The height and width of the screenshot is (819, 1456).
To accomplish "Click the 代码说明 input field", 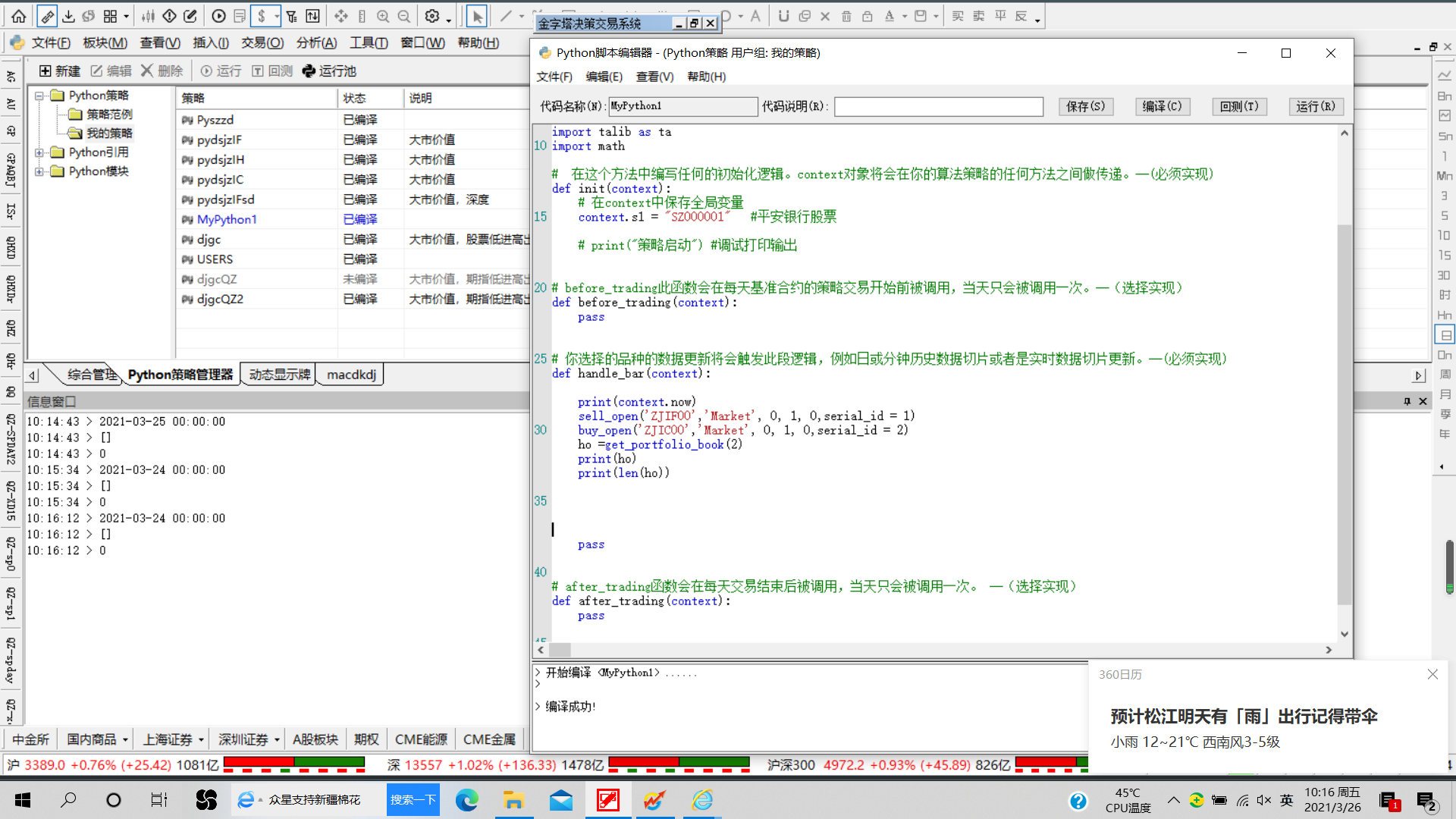I will (938, 106).
